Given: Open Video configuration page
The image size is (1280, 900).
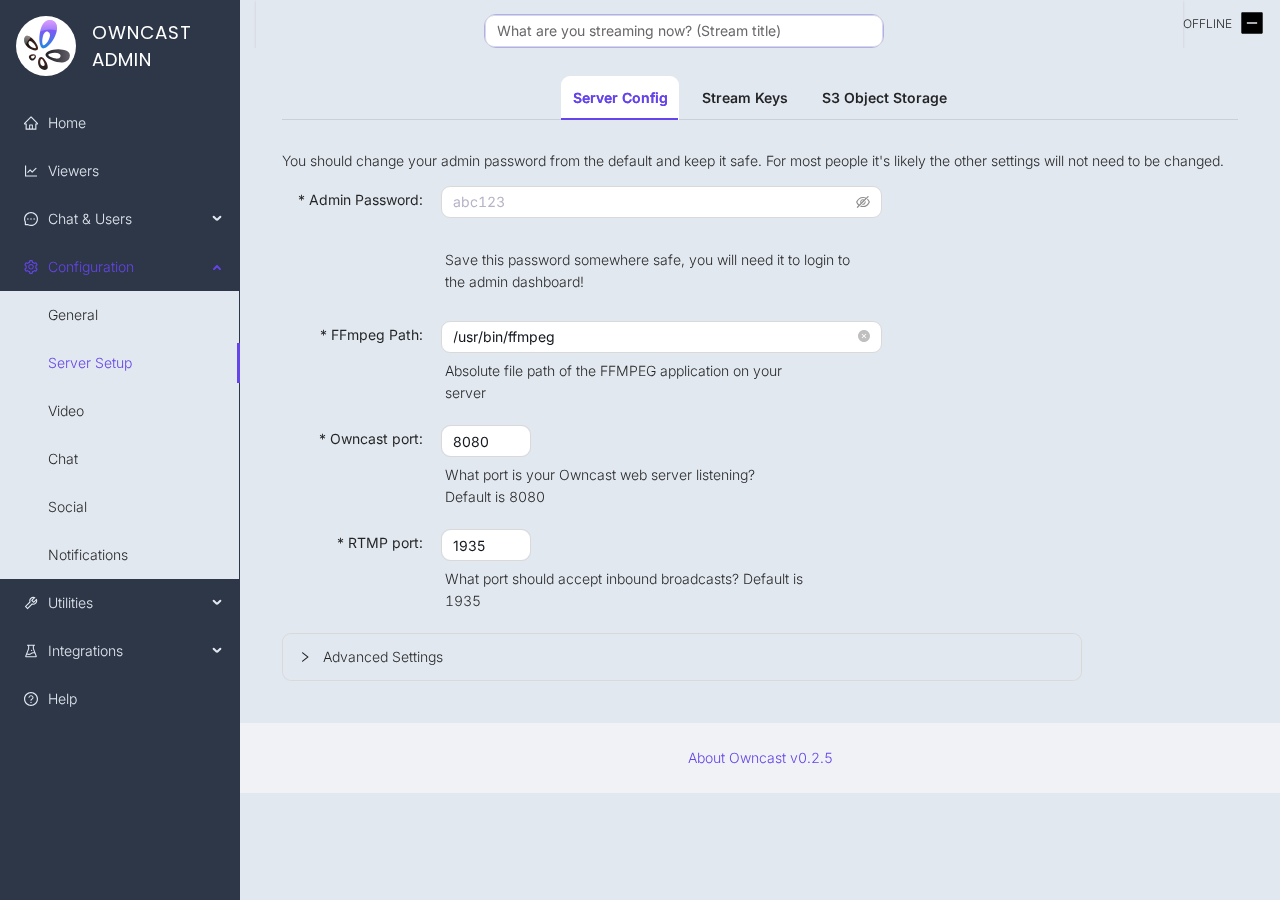Looking at the screenshot, I should pyautogui.click(x=120, y=411).
